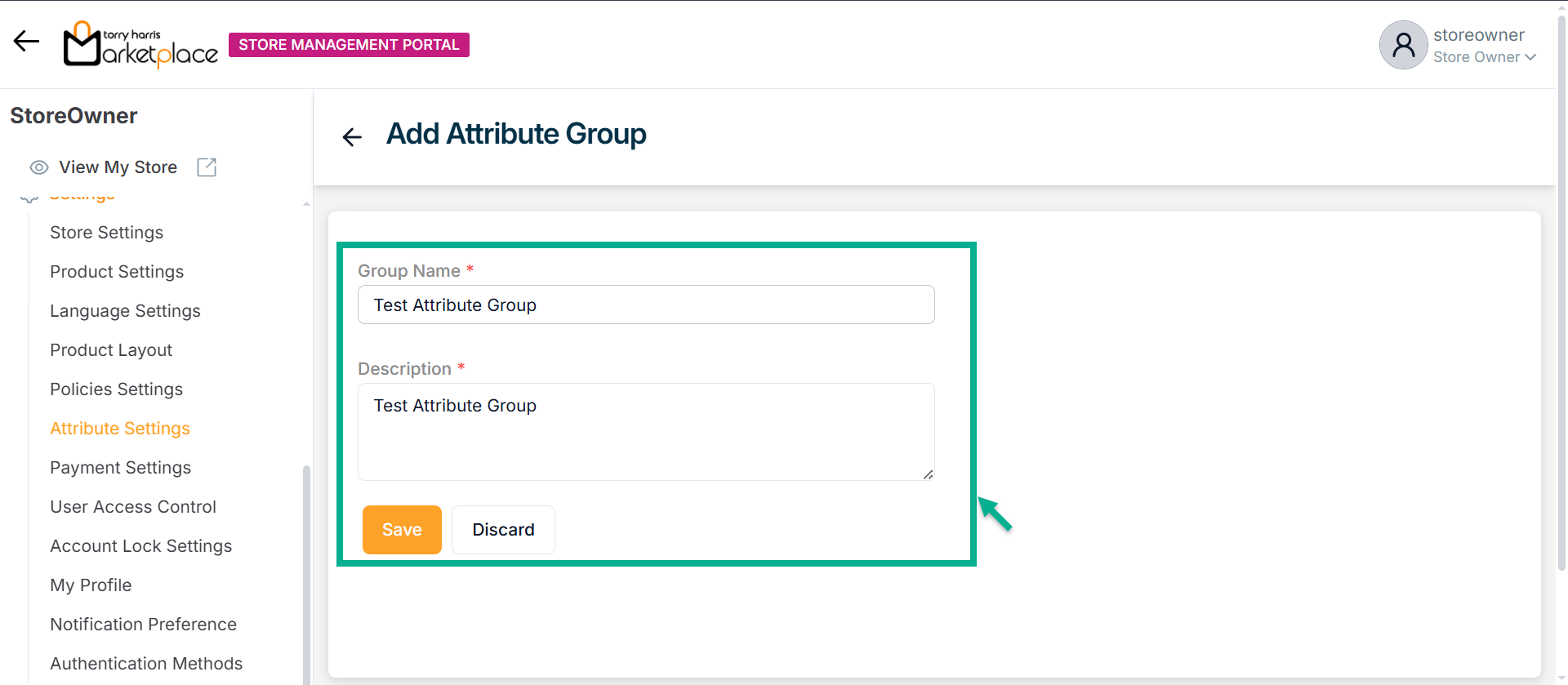Image resolution: width=1568 pixels, height=685 pixels.
Task: Go back using arrow beside Add Attribute Group
Action: click(x=352, y=137)
